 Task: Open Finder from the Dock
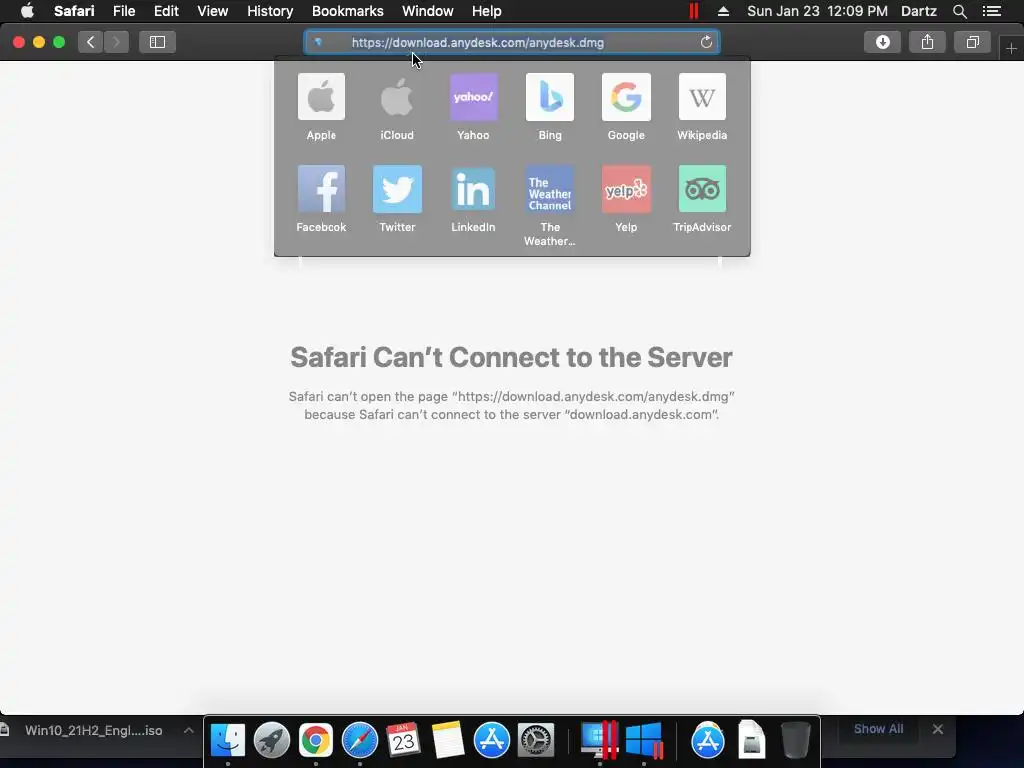click(227, 740)
